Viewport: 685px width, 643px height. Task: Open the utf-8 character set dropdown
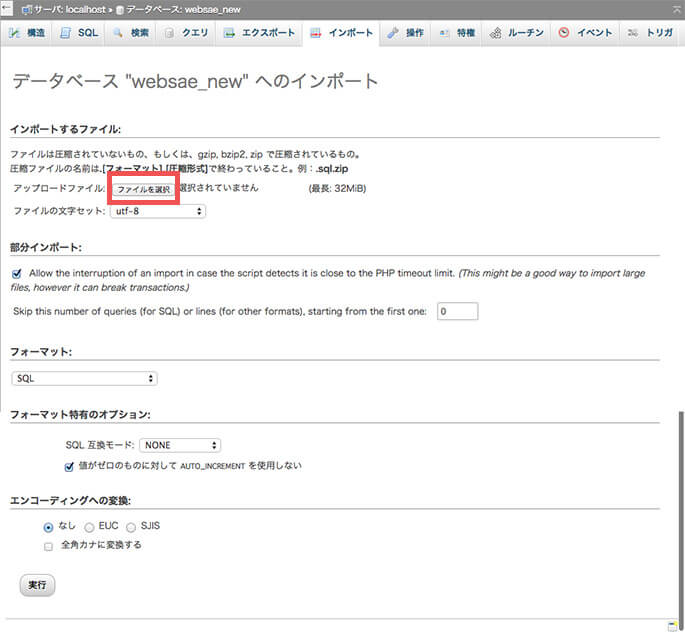pos(156,211)
